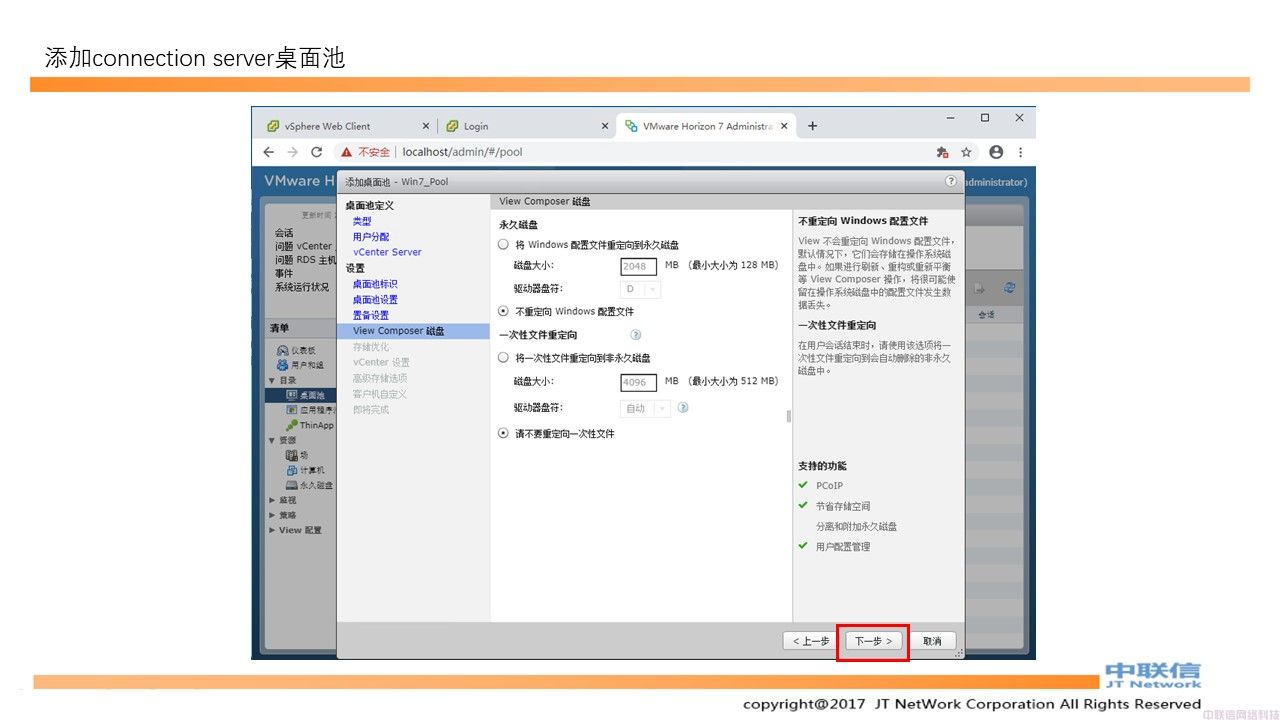Close the Login tab
Image resolution: width=1280 pixels, height=720 pixels.
604,126
